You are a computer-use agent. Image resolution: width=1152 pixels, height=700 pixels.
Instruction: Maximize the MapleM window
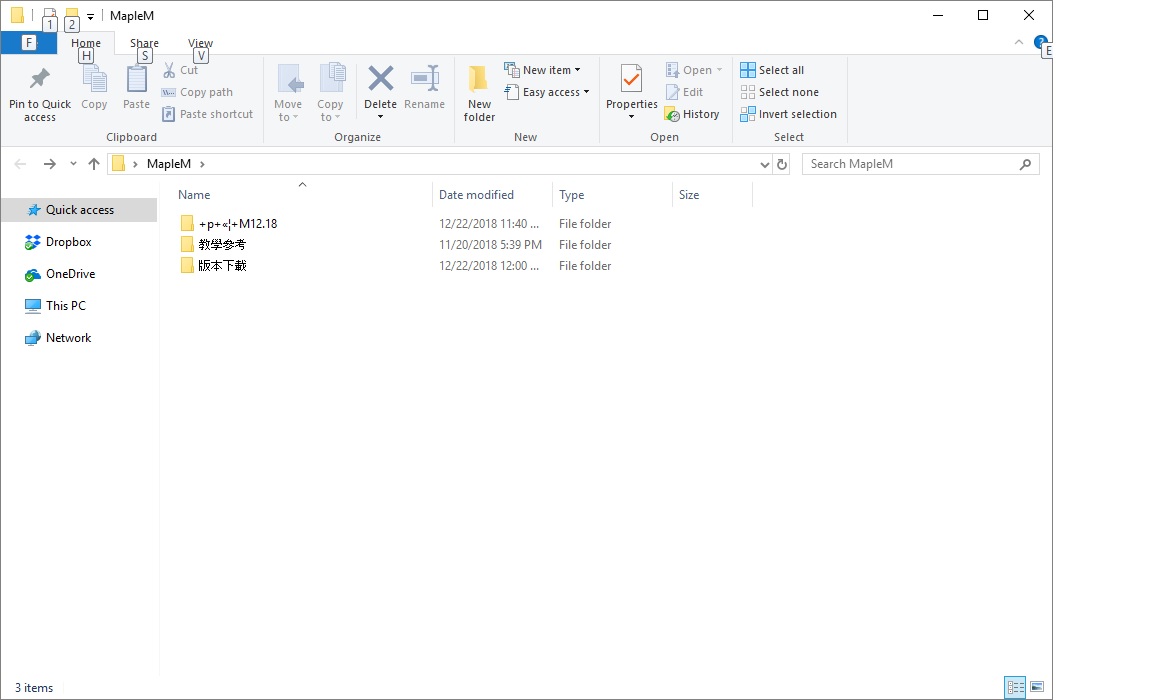pyautogui.click(x=983, y=15)
